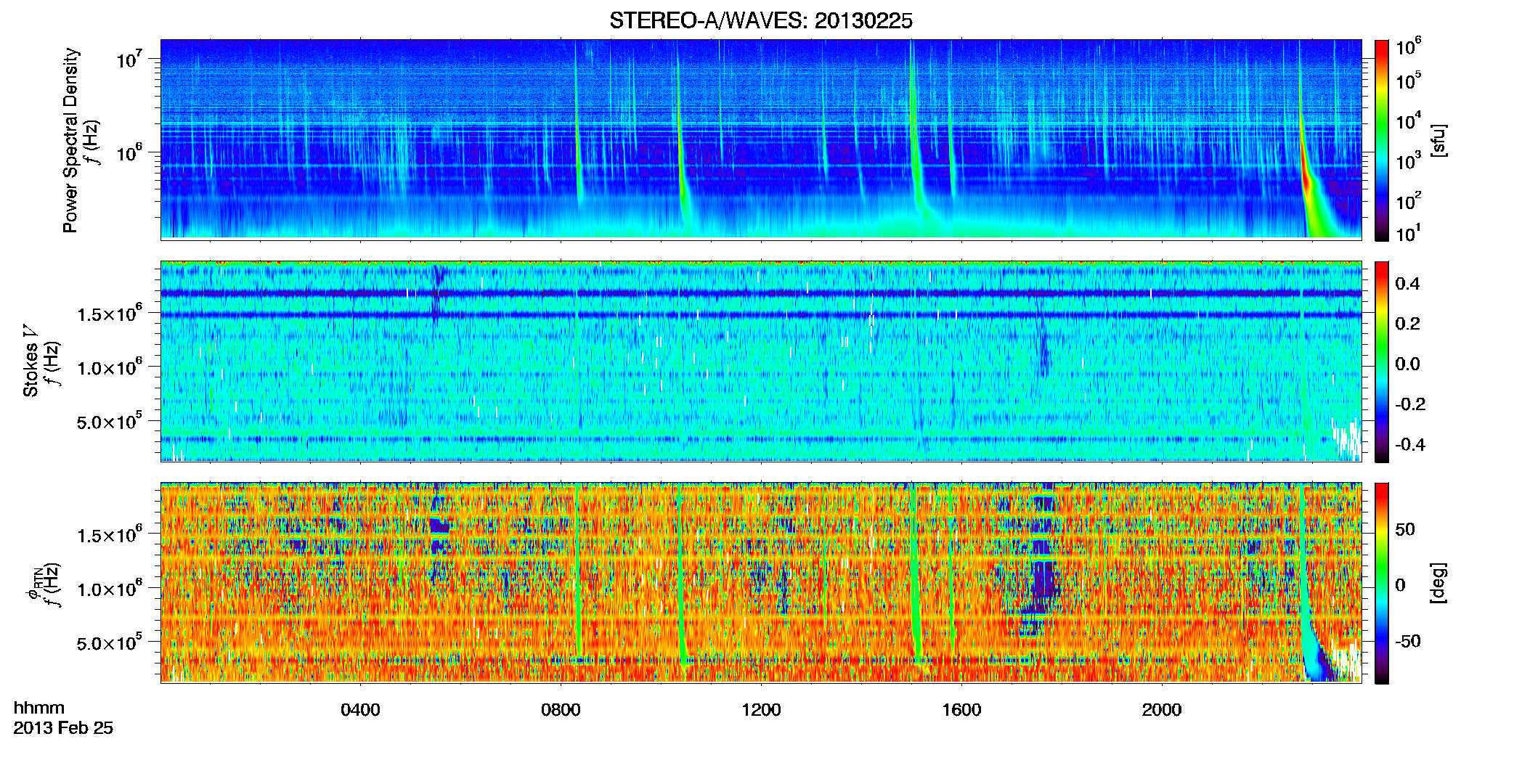Click the hhmm time format label
The image size is (1522, 784).
coord(39,709)
